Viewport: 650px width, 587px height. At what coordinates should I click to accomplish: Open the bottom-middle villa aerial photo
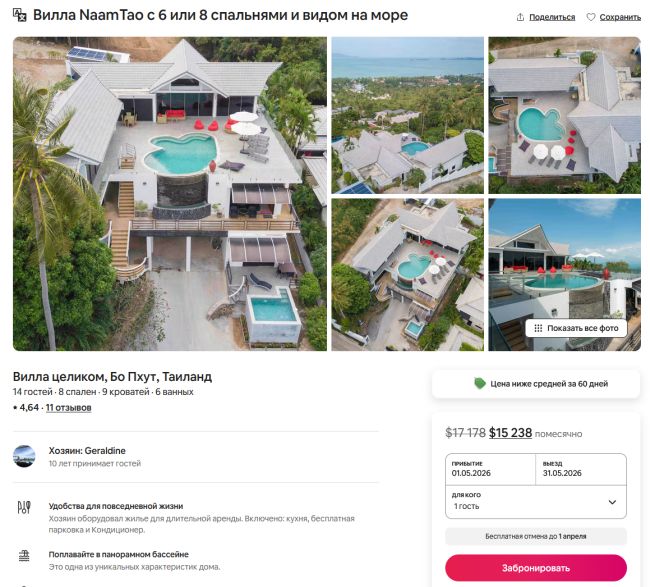point(407,274)
